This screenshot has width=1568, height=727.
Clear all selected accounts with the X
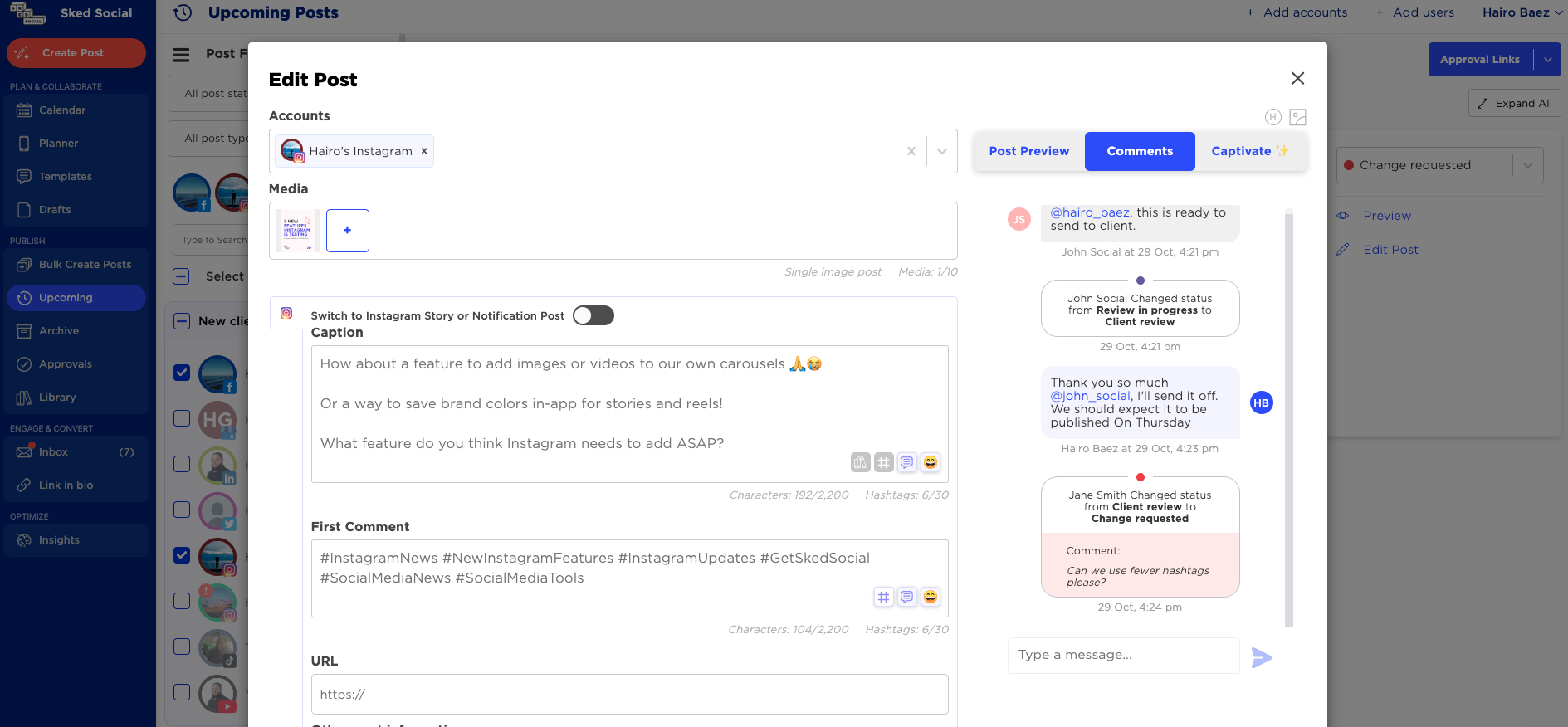click(911, 151)
